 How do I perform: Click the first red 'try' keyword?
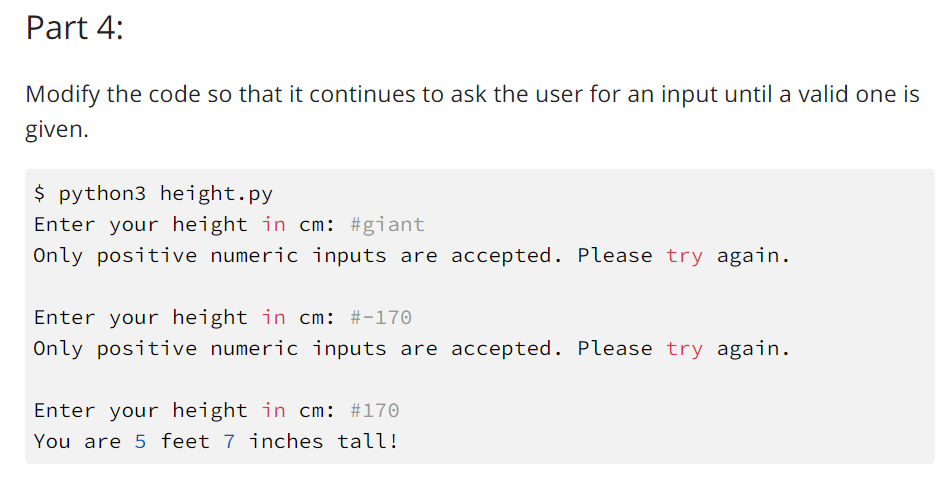(x=684, y=257)
